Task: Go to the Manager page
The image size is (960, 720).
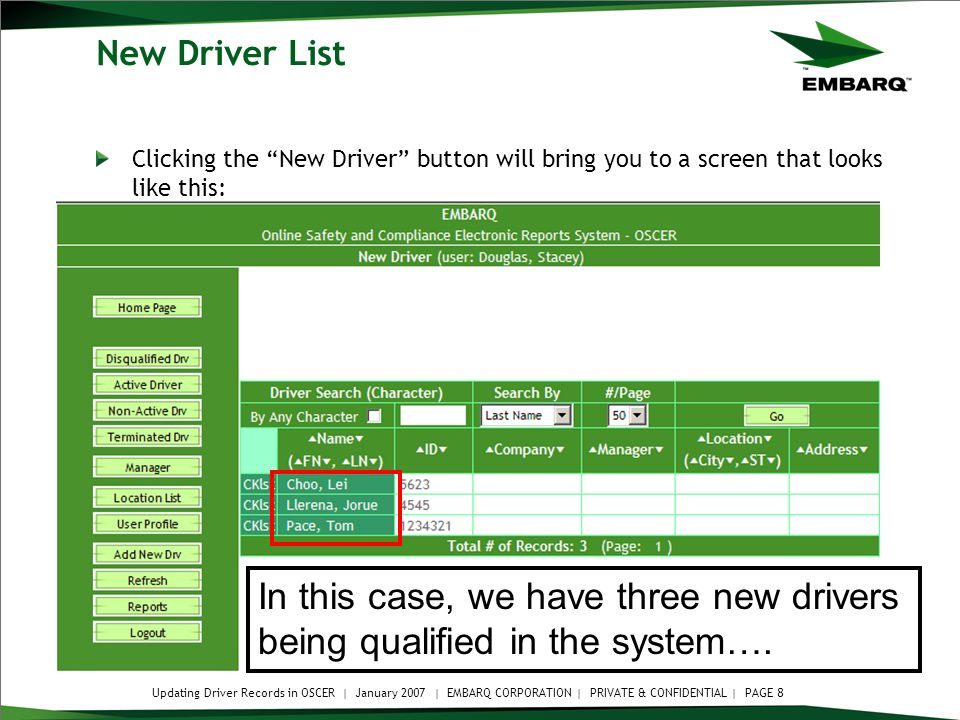Action: [147, 467]
